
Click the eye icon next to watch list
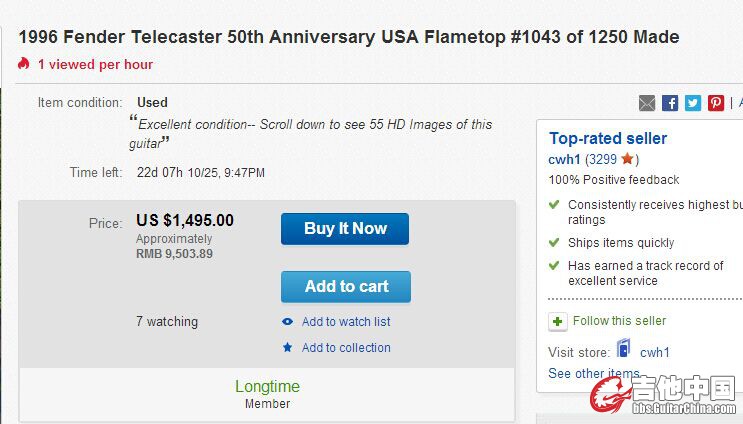(287, 322)
